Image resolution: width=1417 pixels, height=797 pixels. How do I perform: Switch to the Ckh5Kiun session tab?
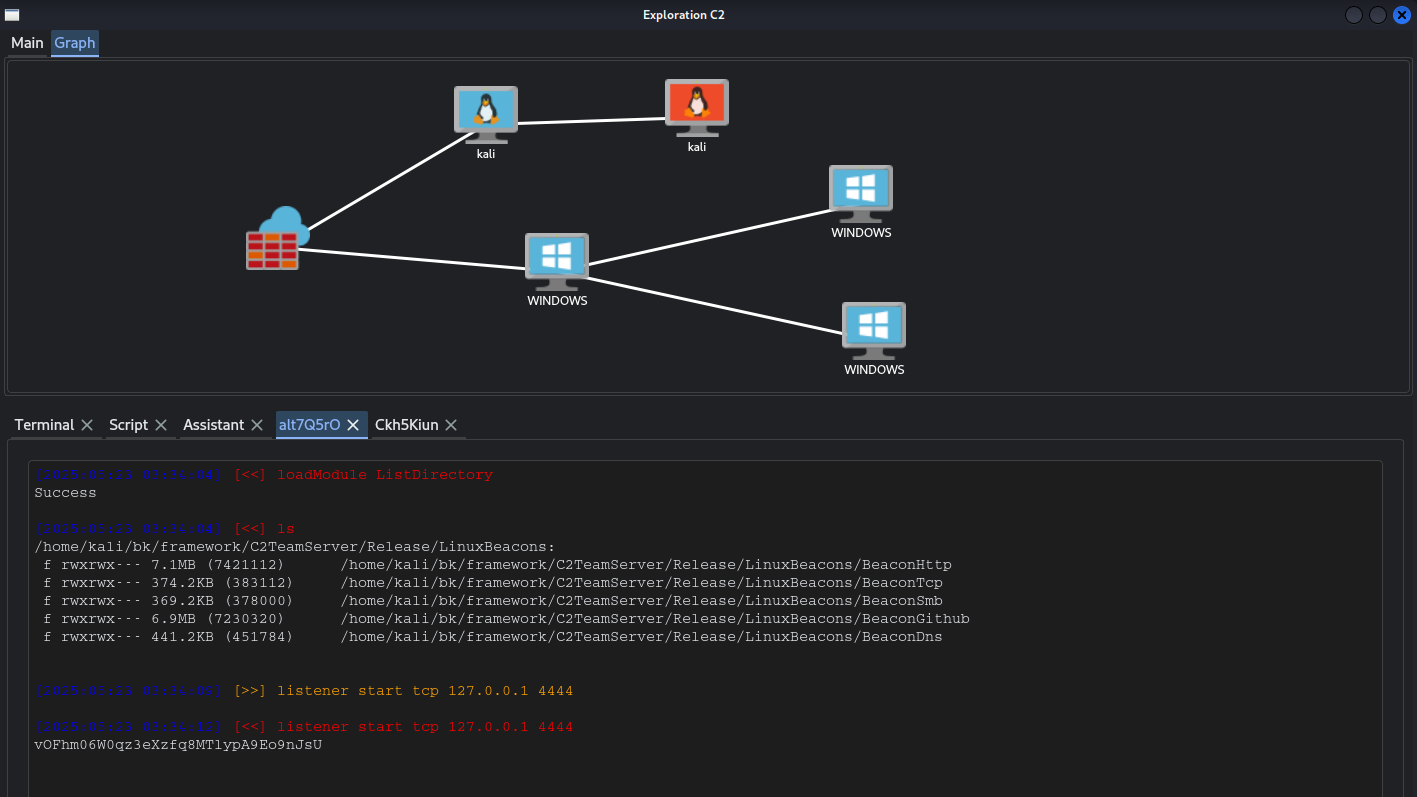point(406,425)
